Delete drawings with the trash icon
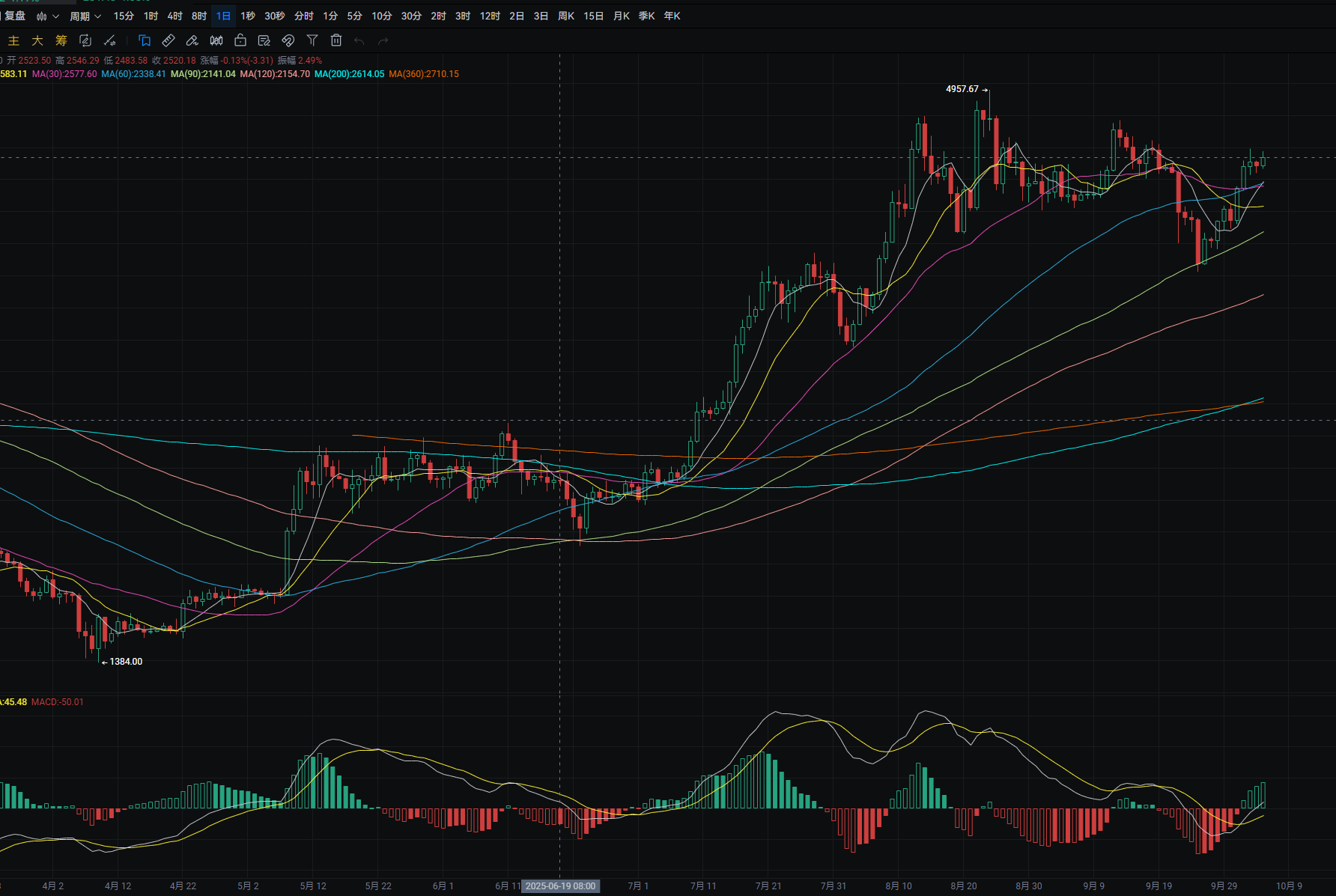 click(336, 40)
